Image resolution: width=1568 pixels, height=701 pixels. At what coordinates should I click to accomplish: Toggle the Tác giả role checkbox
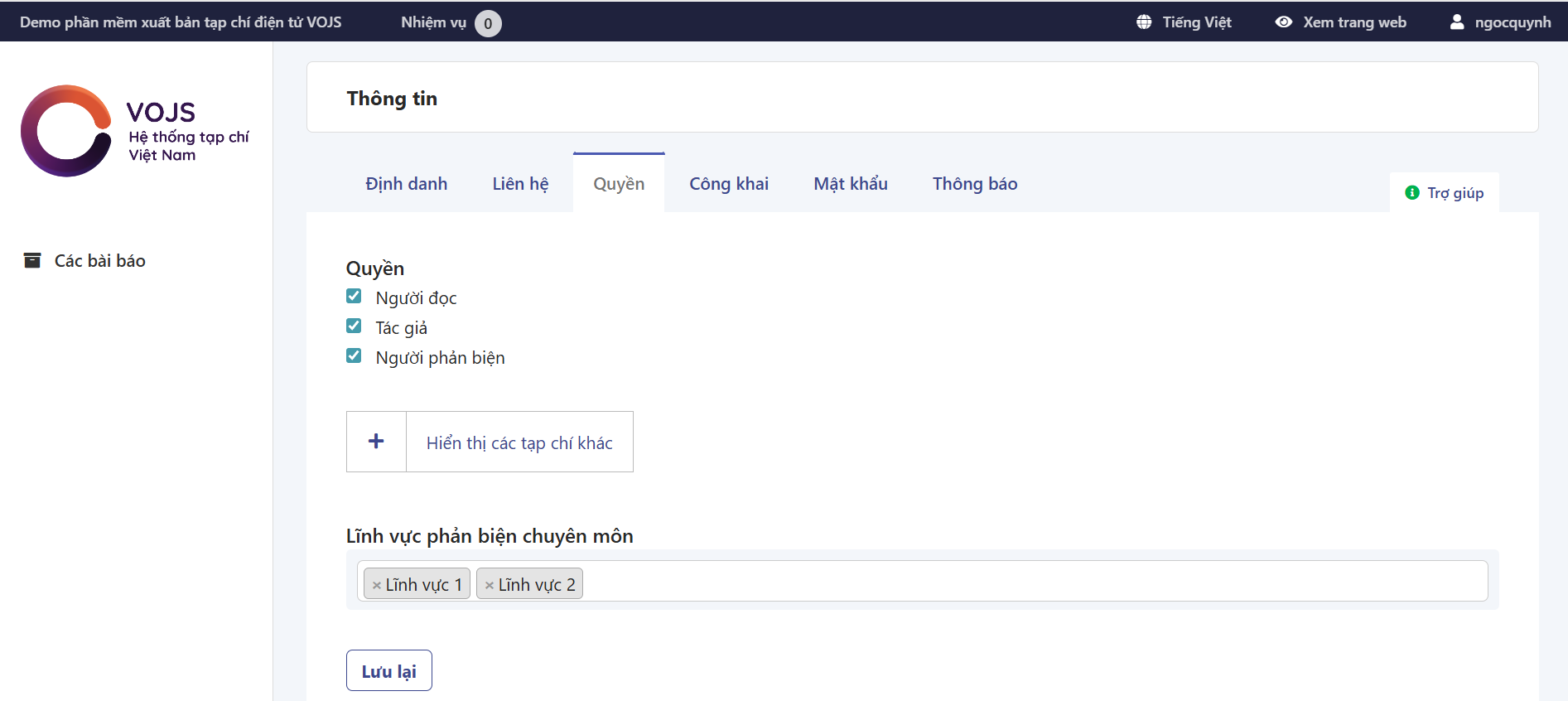[x=354, y=326]
